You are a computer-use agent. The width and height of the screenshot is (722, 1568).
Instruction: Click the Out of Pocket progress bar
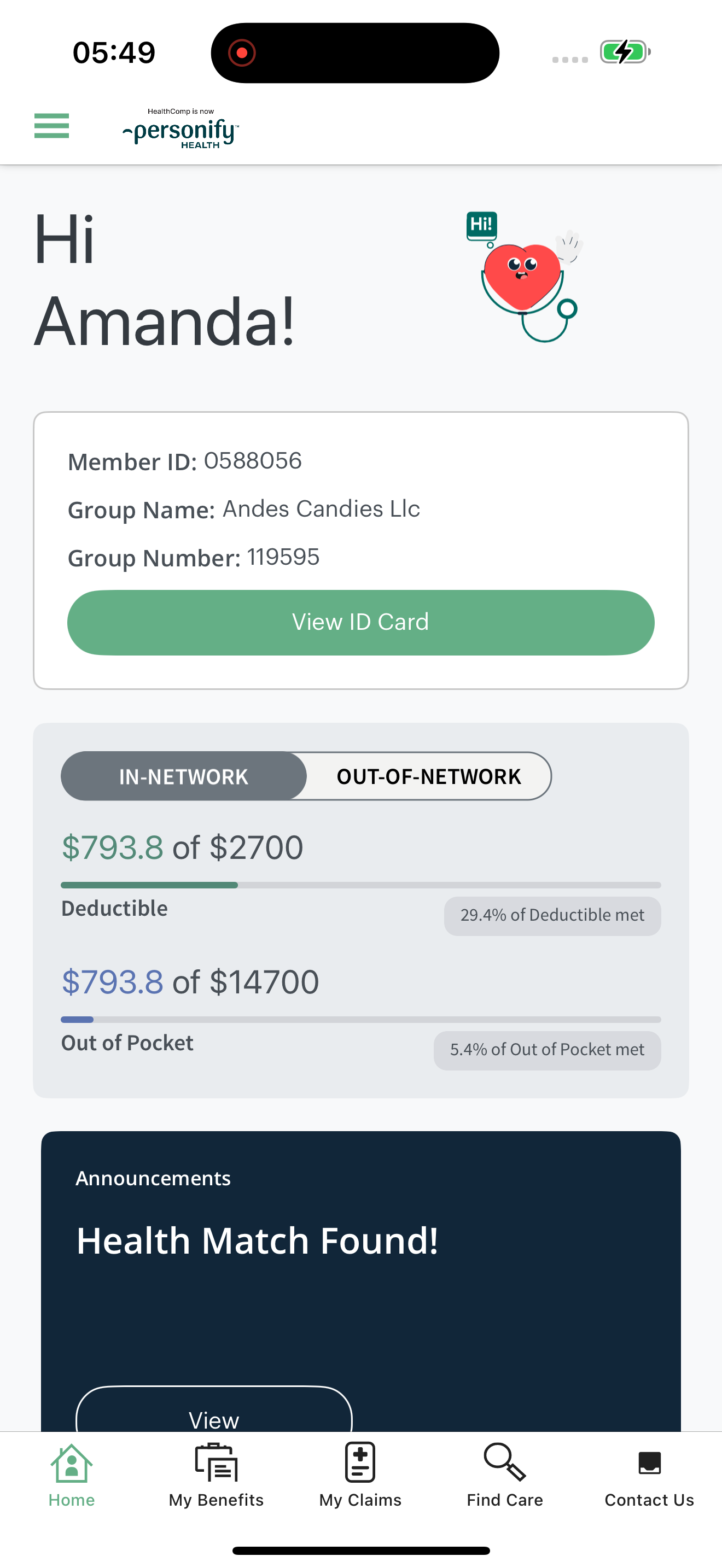pyautogui.click(x=360, y=1020)
